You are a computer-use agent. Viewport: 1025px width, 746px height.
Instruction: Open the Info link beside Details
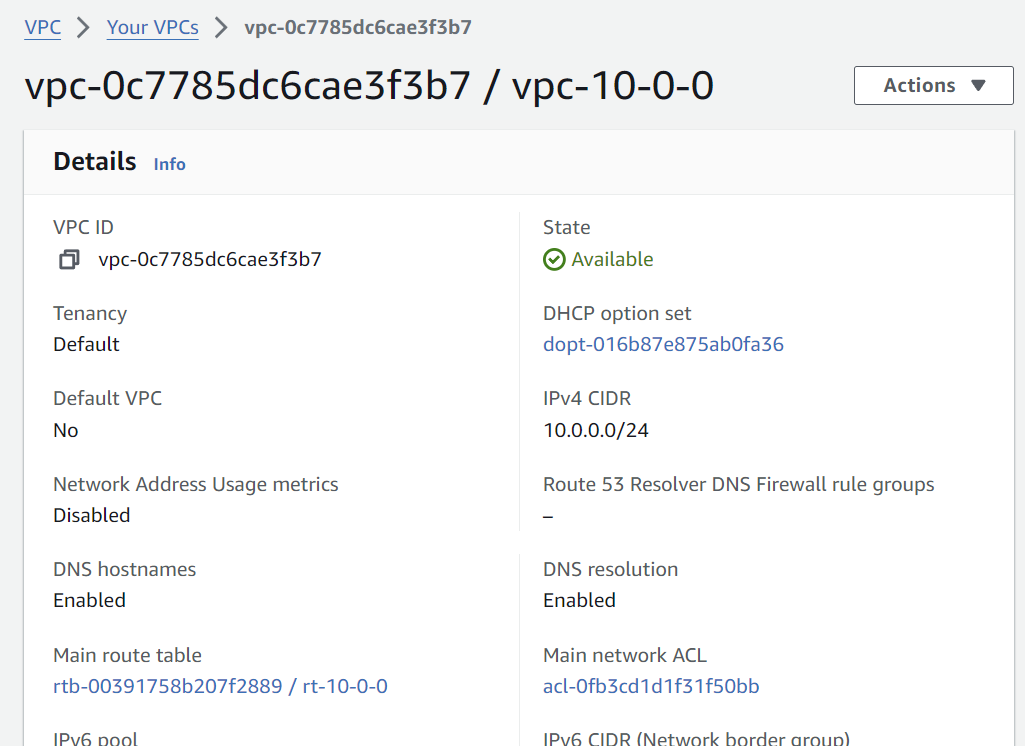[x=169, y=164]
